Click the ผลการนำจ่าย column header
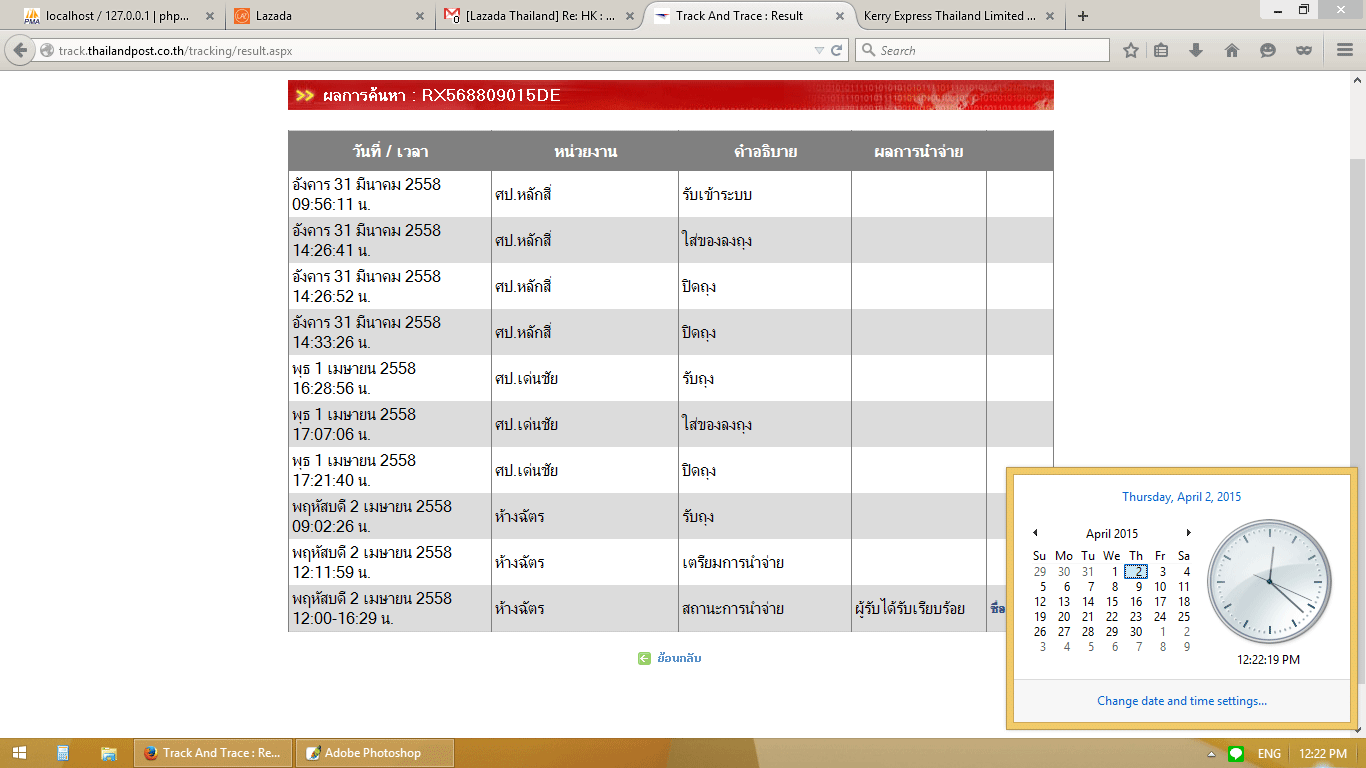 pyautogui.click(x=919, y=151)
